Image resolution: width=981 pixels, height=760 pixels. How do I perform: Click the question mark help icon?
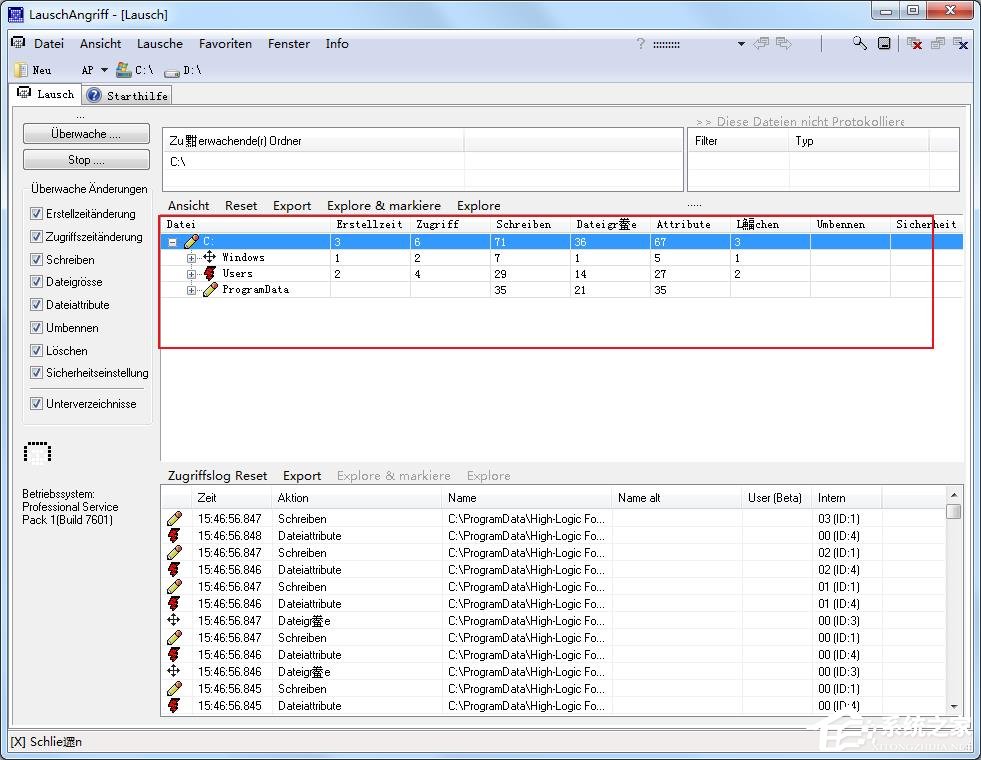point(641,44)
